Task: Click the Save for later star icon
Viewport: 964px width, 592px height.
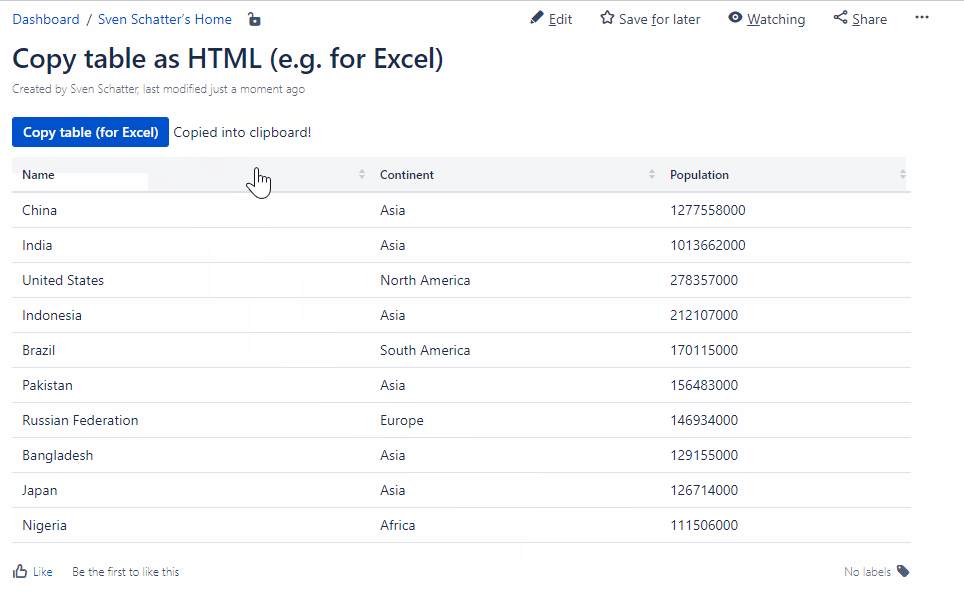Action: (607, 18)
